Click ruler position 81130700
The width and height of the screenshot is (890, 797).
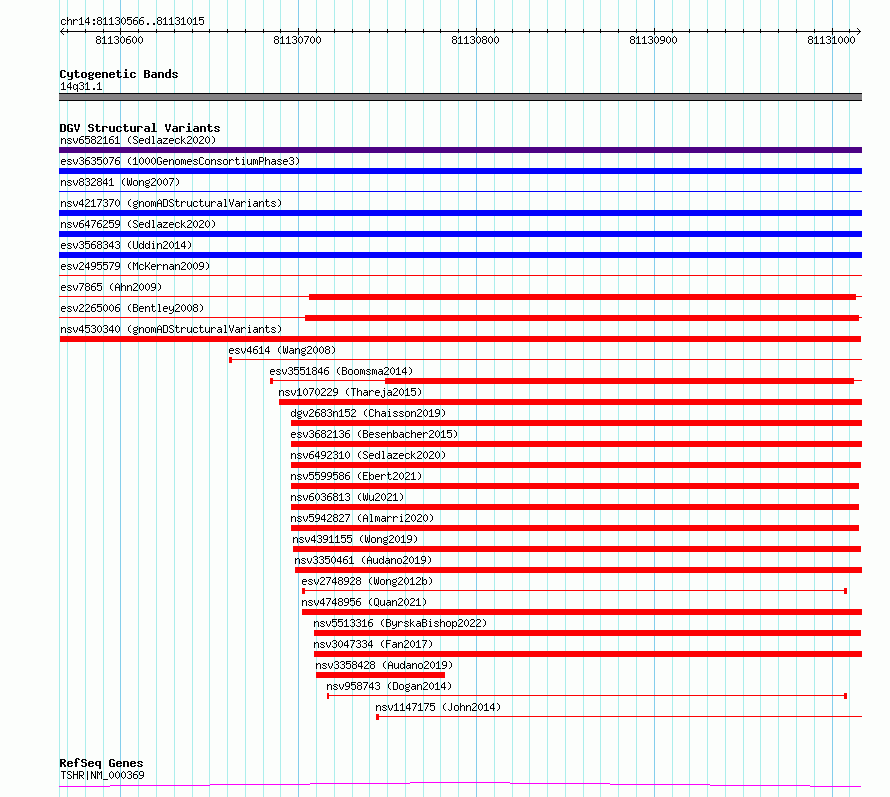click(297, 40)
